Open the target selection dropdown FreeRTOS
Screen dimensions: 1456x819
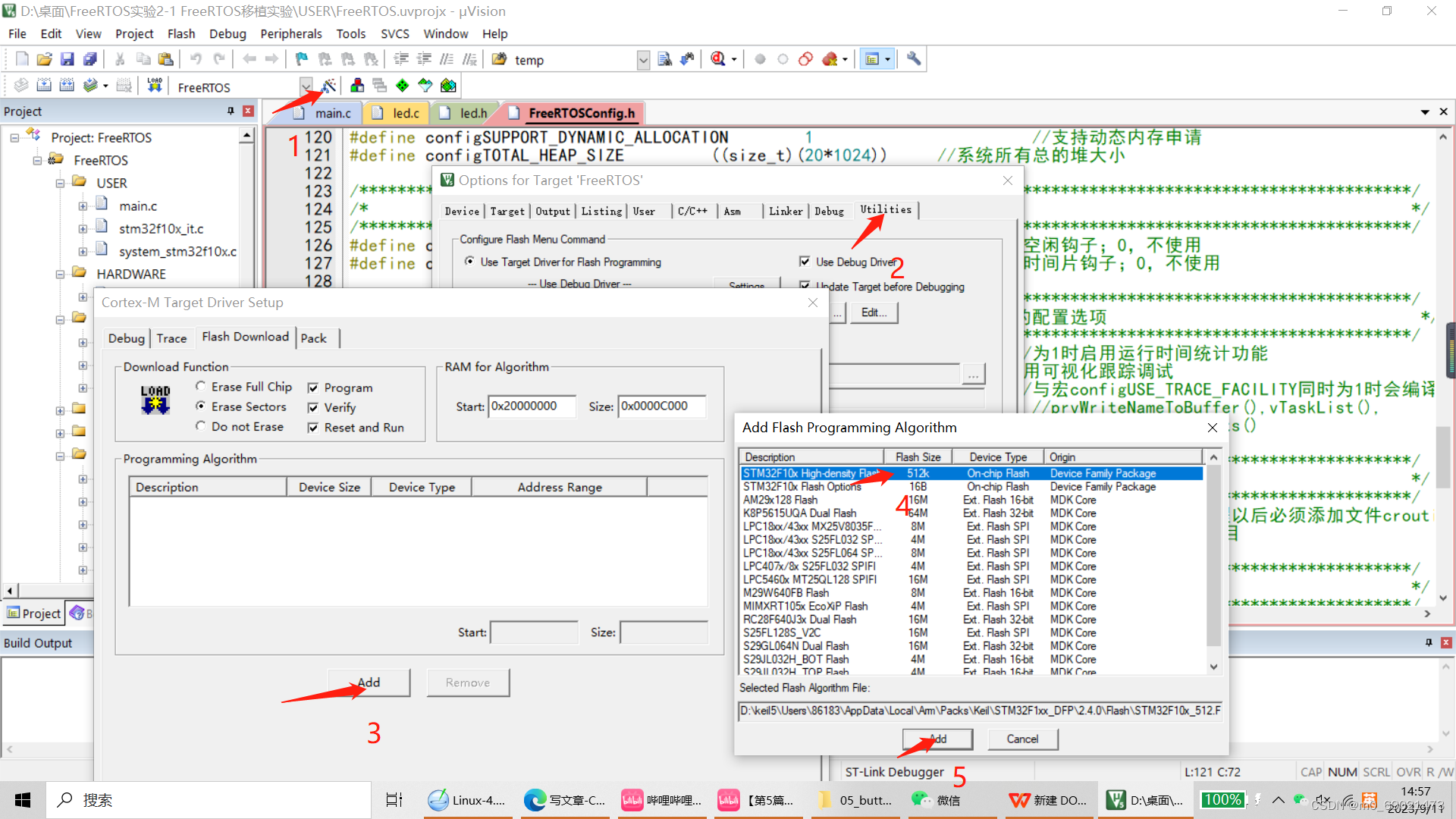point(306,86)
